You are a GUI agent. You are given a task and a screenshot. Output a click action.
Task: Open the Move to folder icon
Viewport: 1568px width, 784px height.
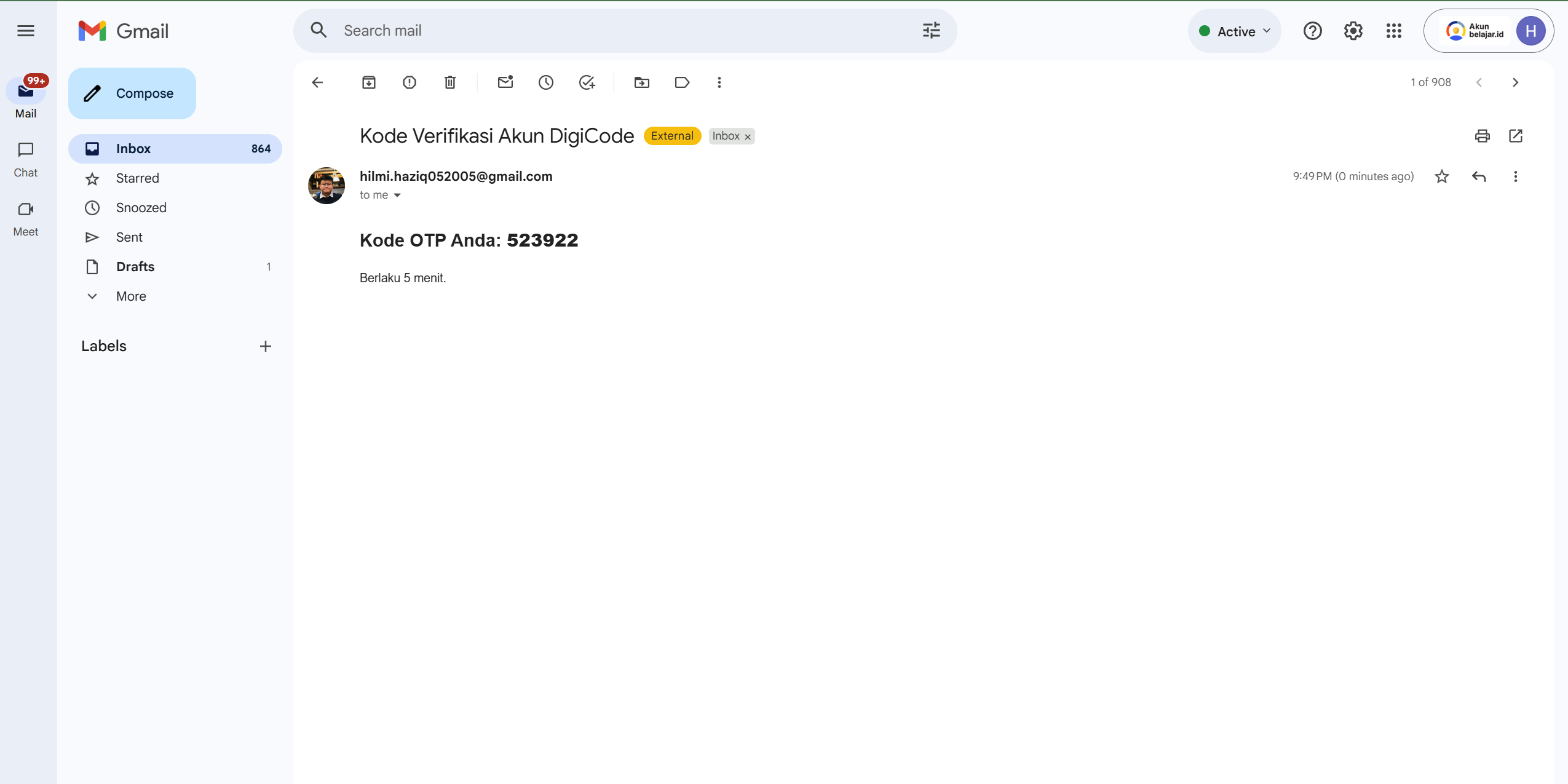[642, 82]
